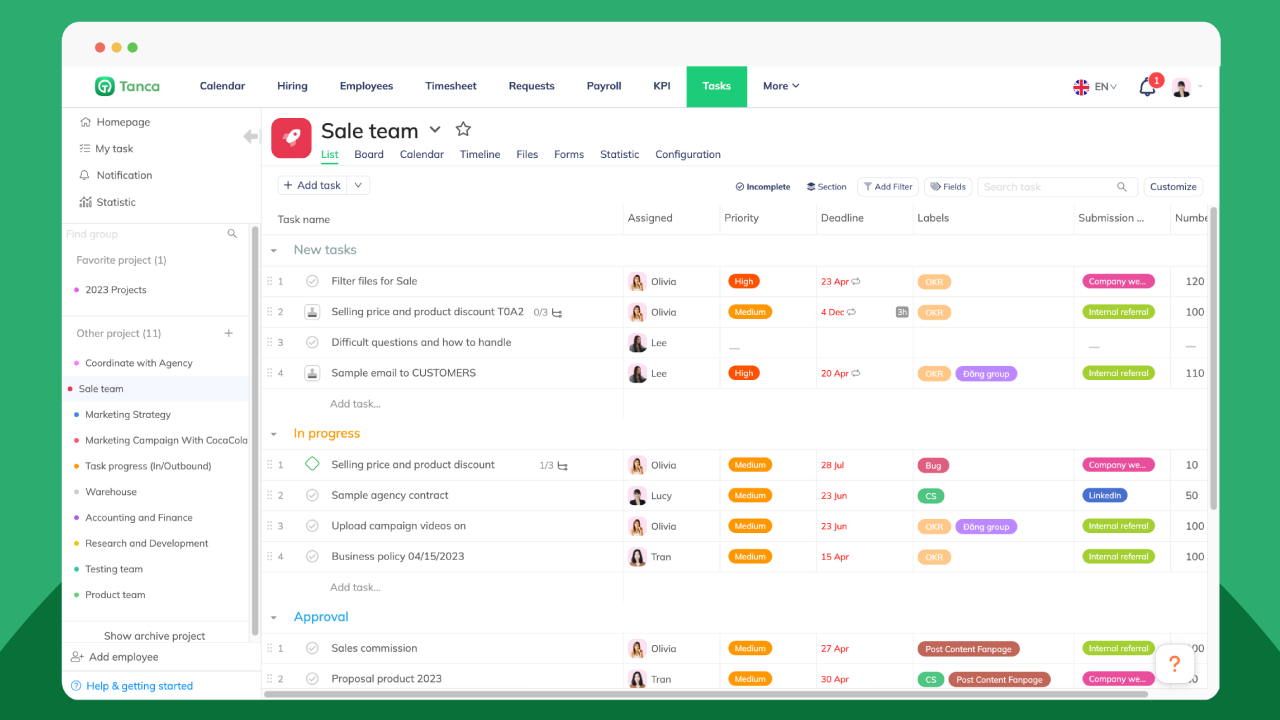
Task: Open the Payroll menu item
Action: 603,86
